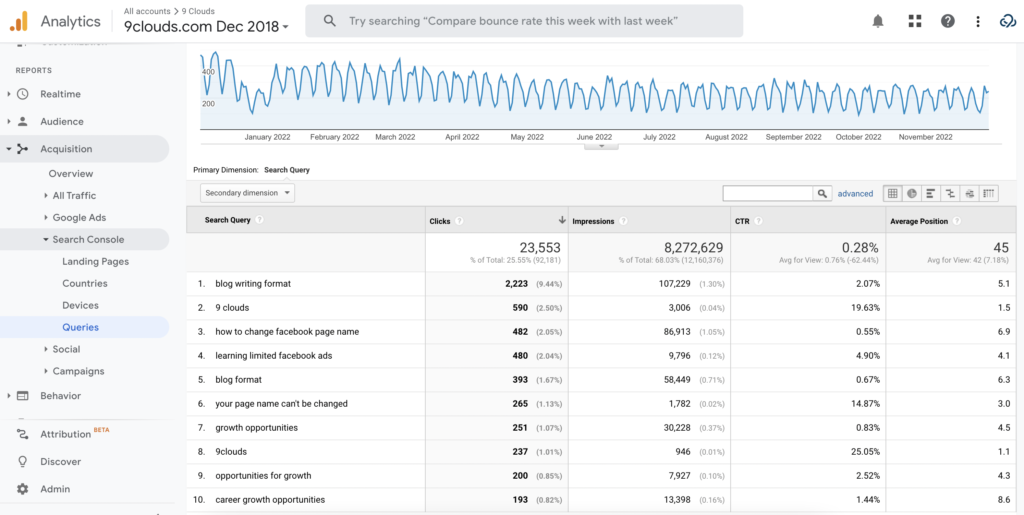This screenshot has width=1024, height=515.
Task: Focus the table filter input field
Action: [x=767, y=193]
